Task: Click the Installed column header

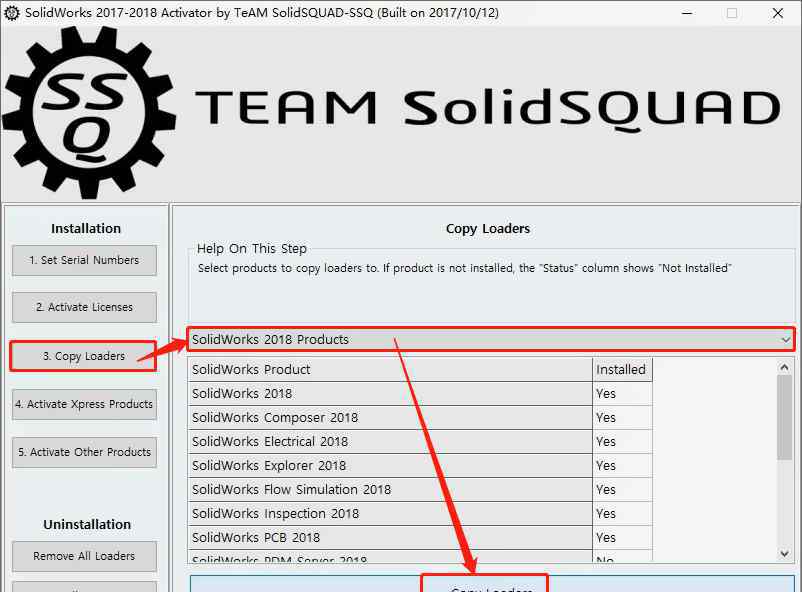Action: click(622, 369)
